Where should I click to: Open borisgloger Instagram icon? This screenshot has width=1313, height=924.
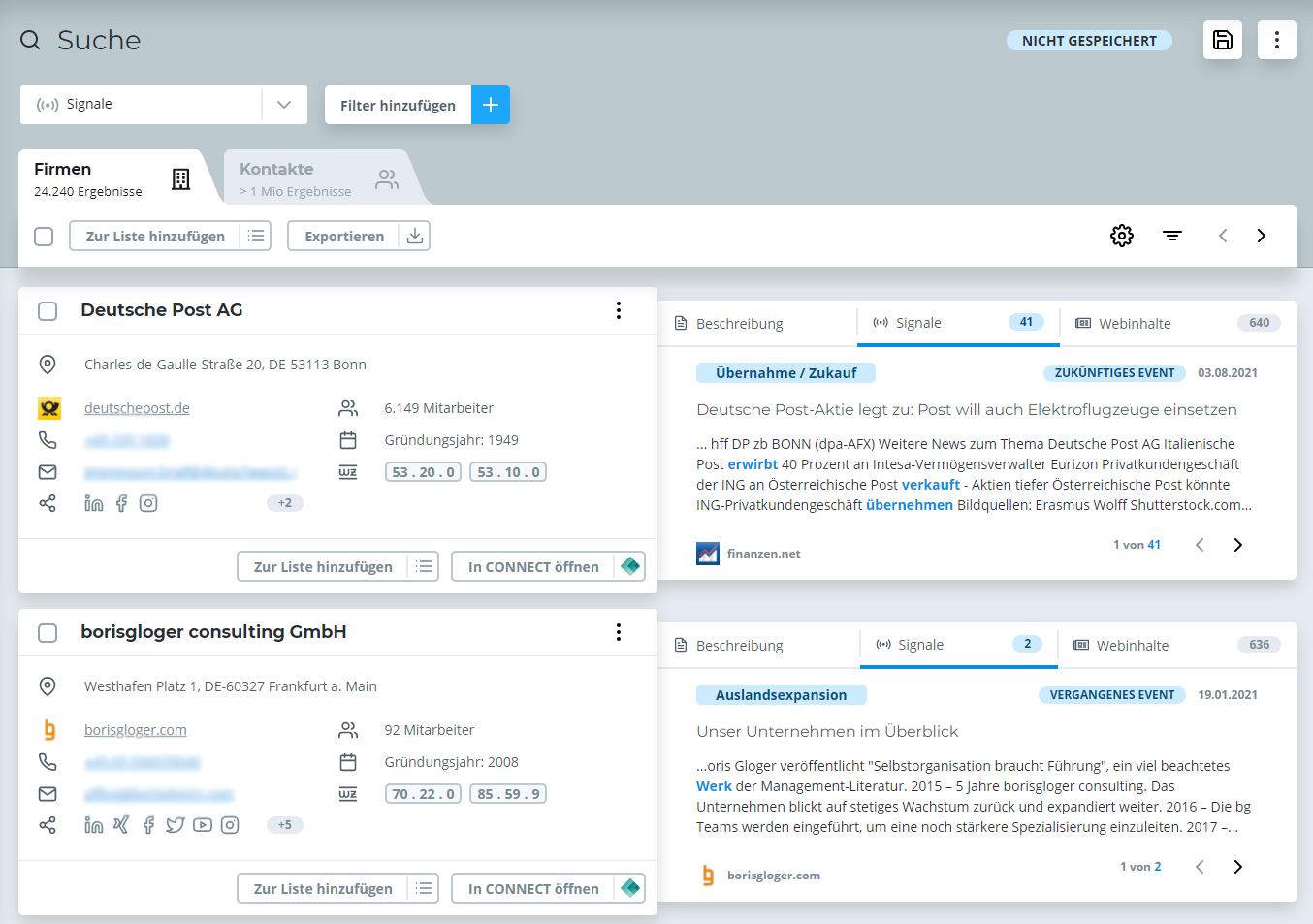(x=230, y=825)
